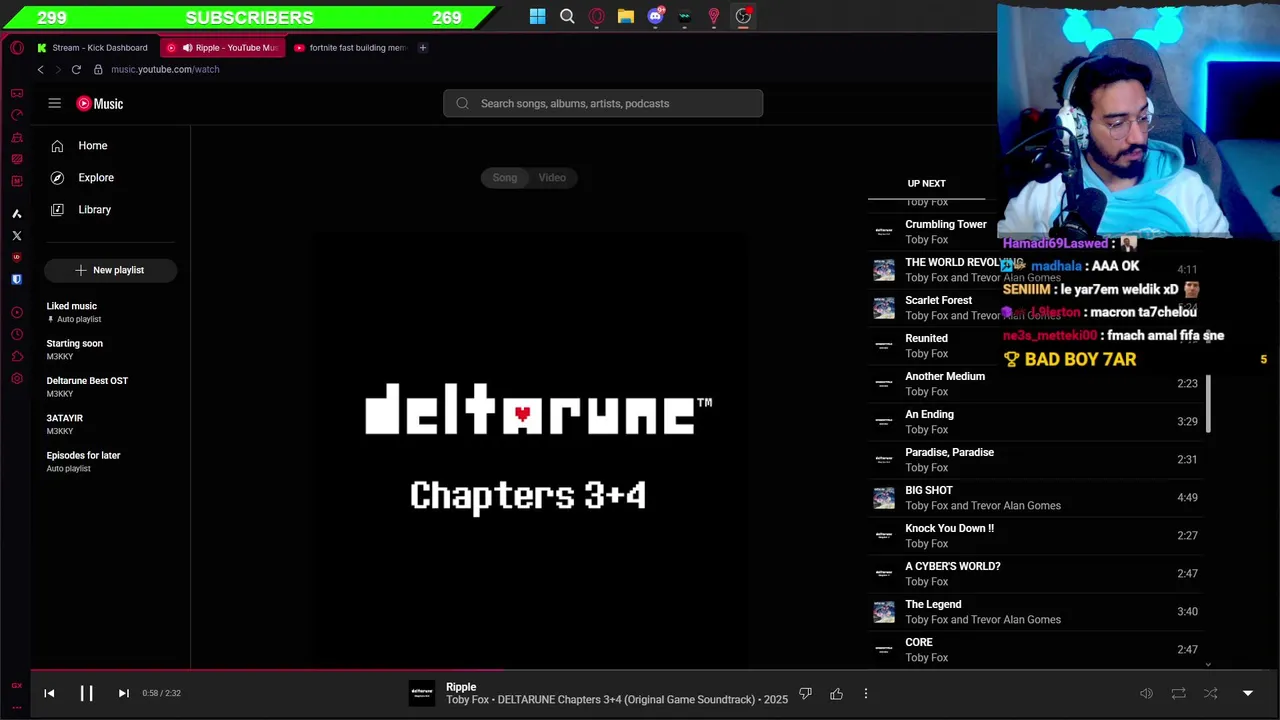Image resolution: width=1280 pixels, height=720 pixels.
Task: Open the UP NEXT tab
Action: tap(926, 184)
